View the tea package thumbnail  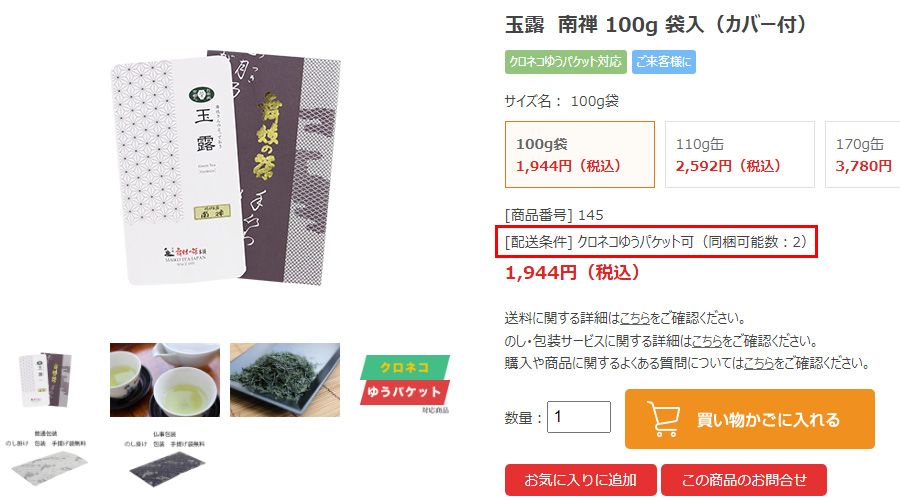pos(45,380)
